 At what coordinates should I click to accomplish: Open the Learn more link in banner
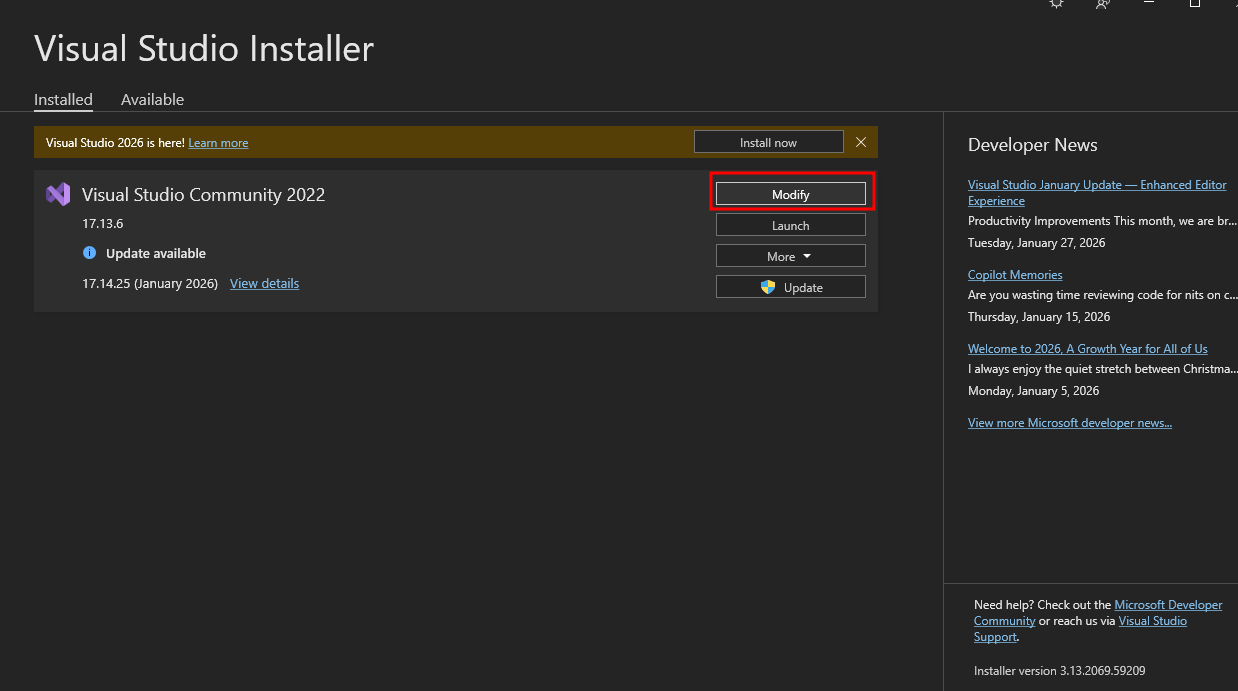pyautogui.click(x=218, y=143)
